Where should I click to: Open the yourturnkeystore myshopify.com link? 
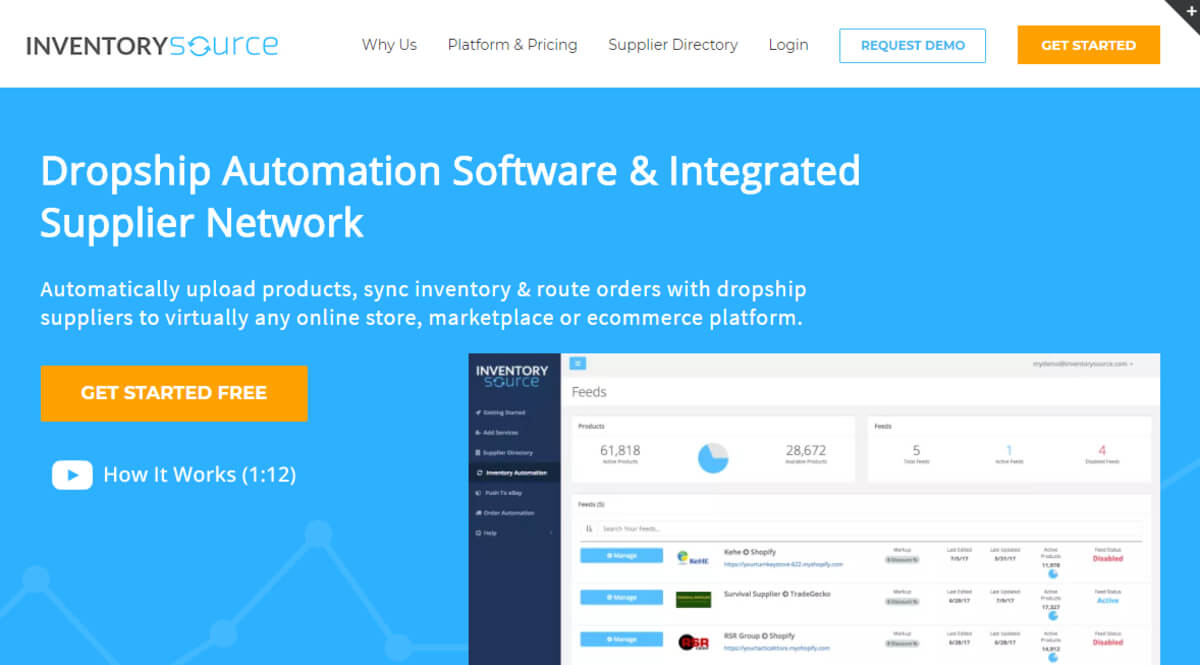pos(784,564)
